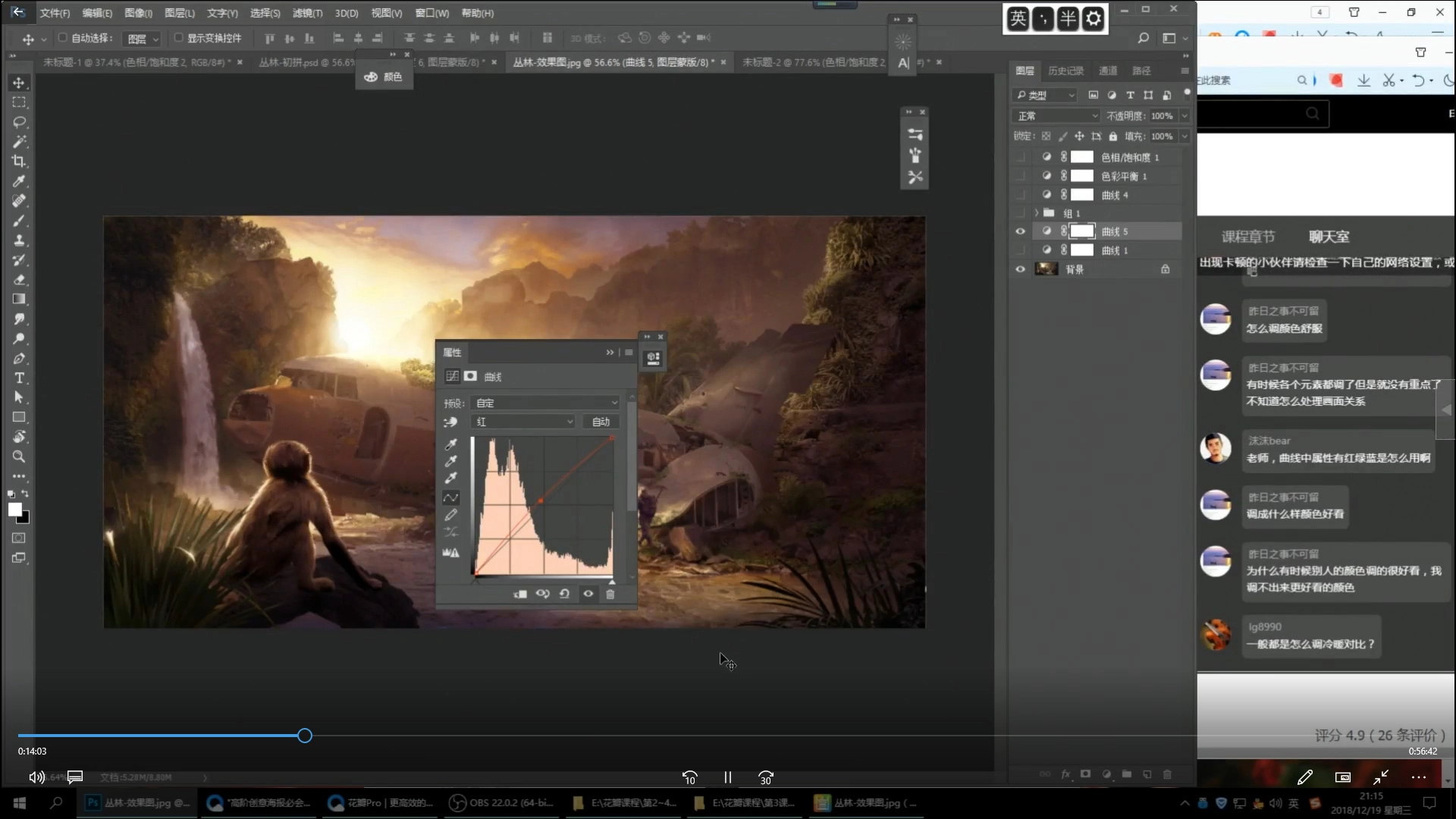This screenshot has width=1456, height=819.
Task: Select the Crop tool
Action: 19,162
